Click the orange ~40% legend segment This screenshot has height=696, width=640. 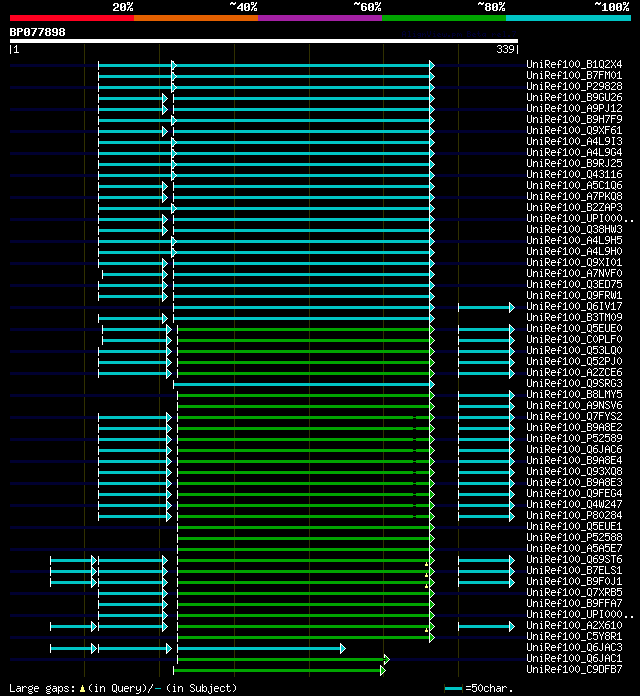click(196, 18)
